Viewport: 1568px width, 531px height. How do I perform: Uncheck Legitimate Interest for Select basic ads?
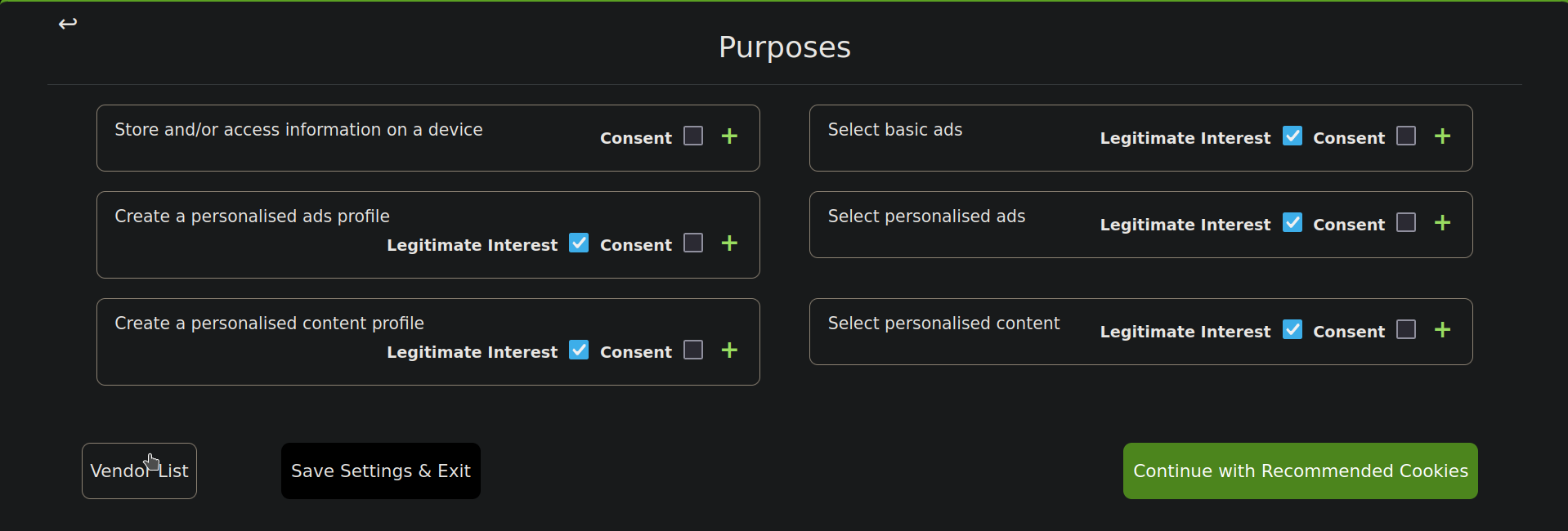click(1292, 136)
